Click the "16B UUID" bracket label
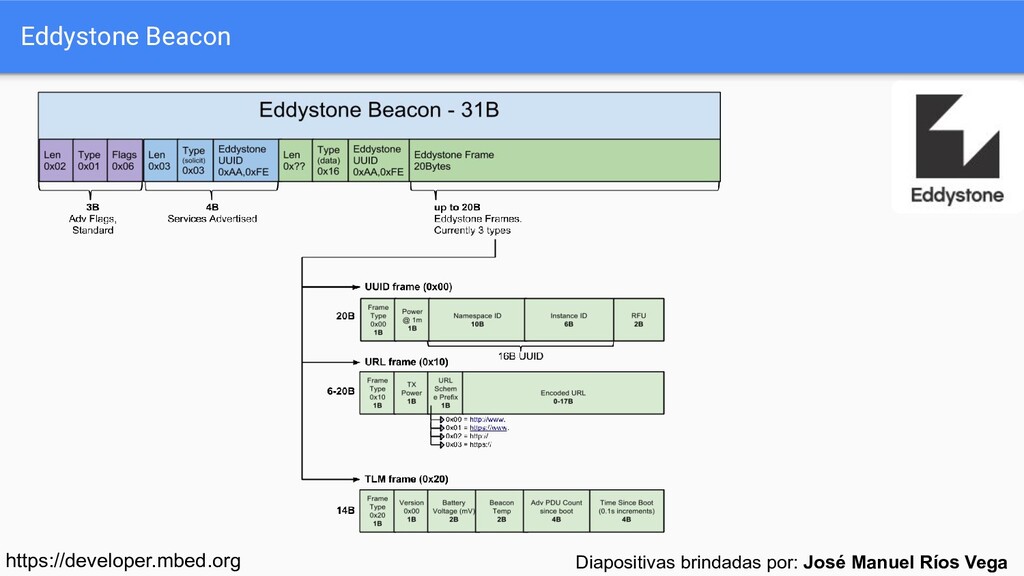 [x=520, y=357]
